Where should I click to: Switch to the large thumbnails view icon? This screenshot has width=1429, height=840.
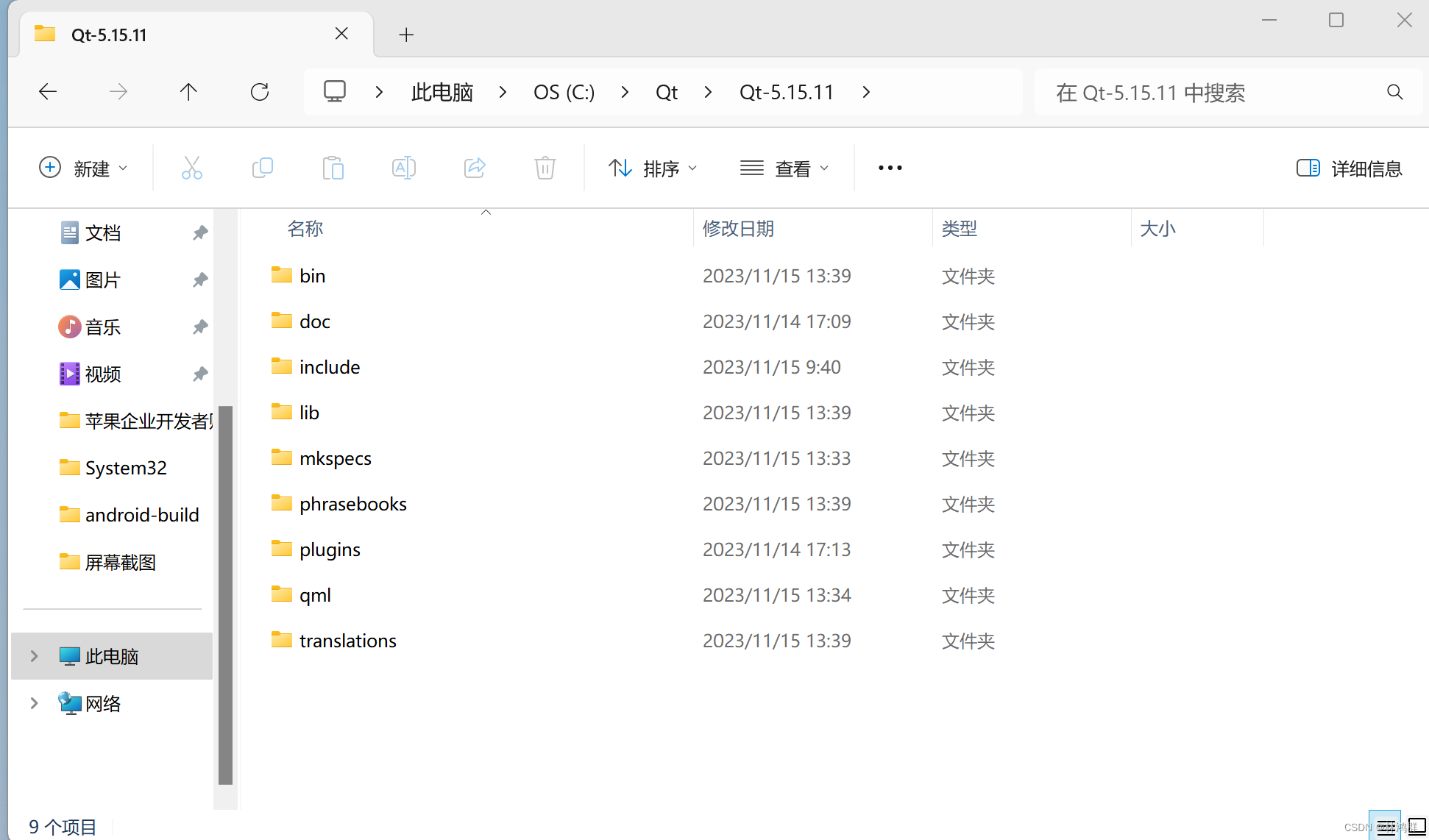pos(1416,825)
